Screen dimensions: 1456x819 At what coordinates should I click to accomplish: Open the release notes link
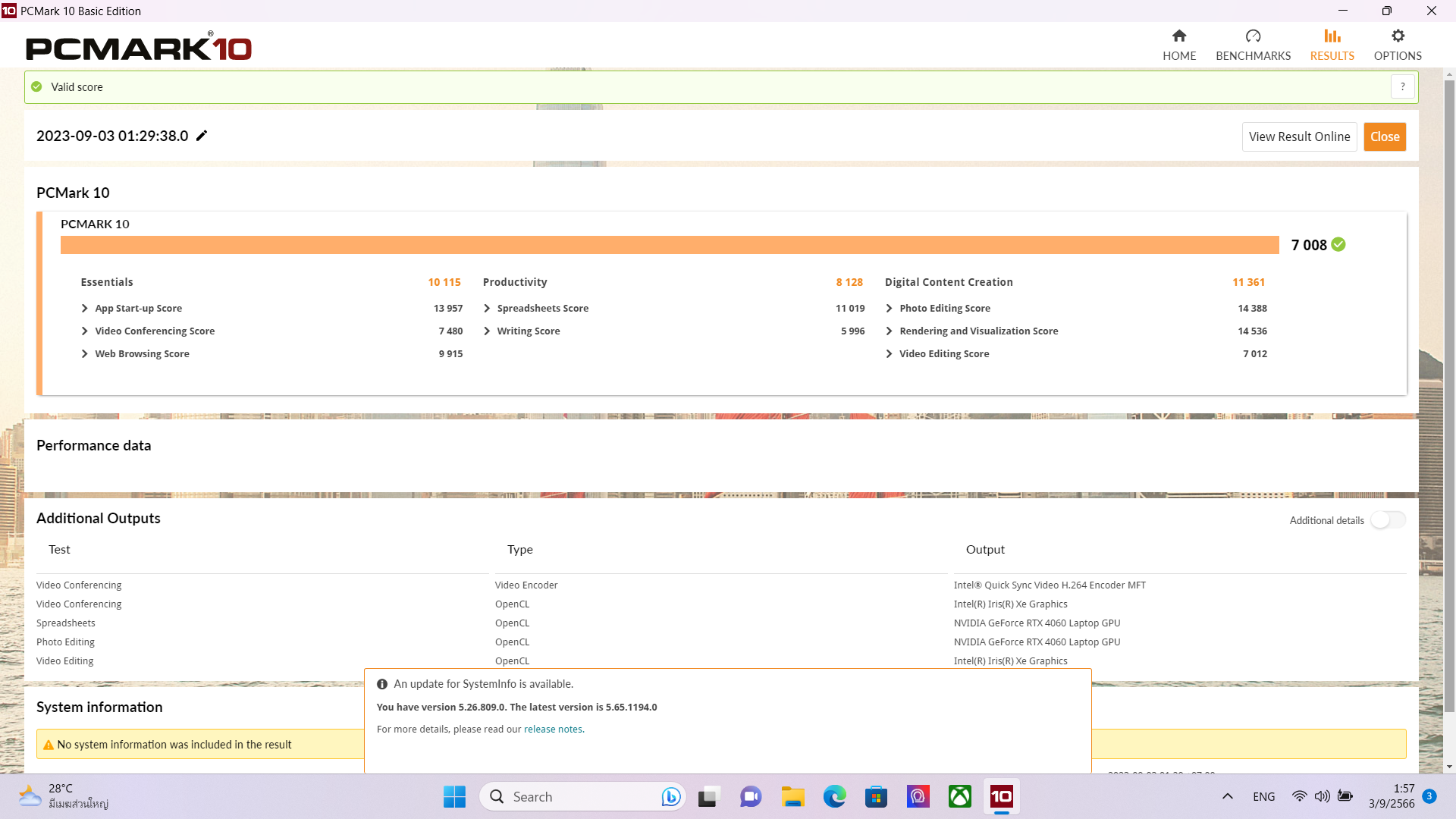553,729
